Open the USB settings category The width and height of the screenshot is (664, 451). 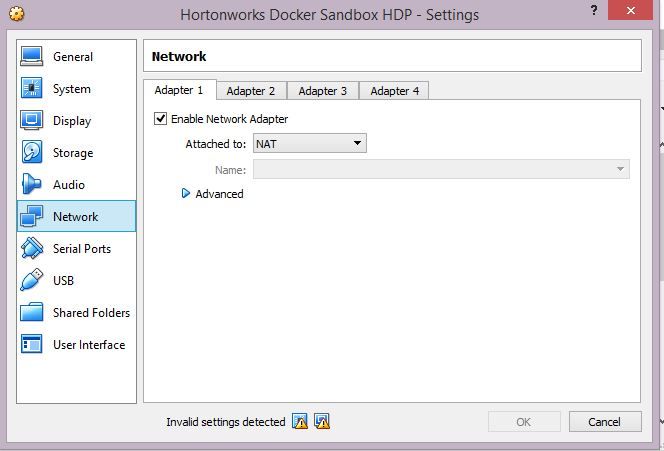[x=76, y=280]
